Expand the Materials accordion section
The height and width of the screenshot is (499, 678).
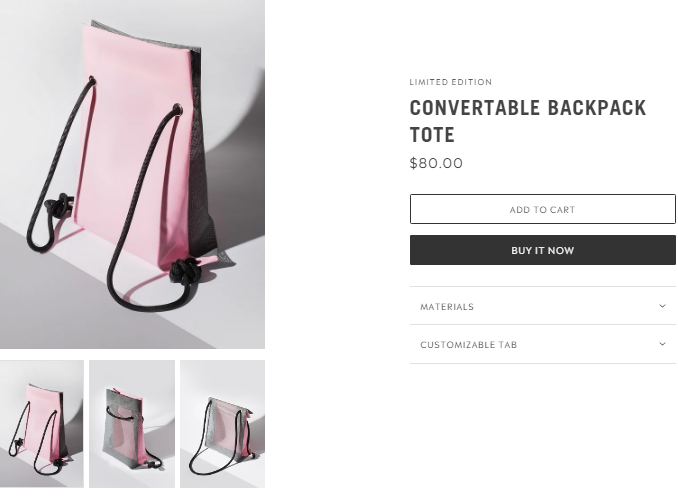pyautogui.click(x=543, y=306)
